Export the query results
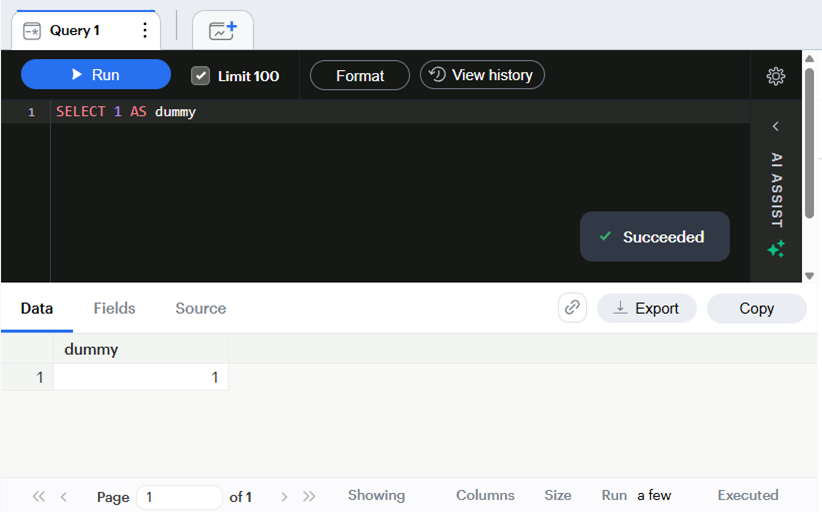Viewport: 822px width, 512px height. [647, 308]
